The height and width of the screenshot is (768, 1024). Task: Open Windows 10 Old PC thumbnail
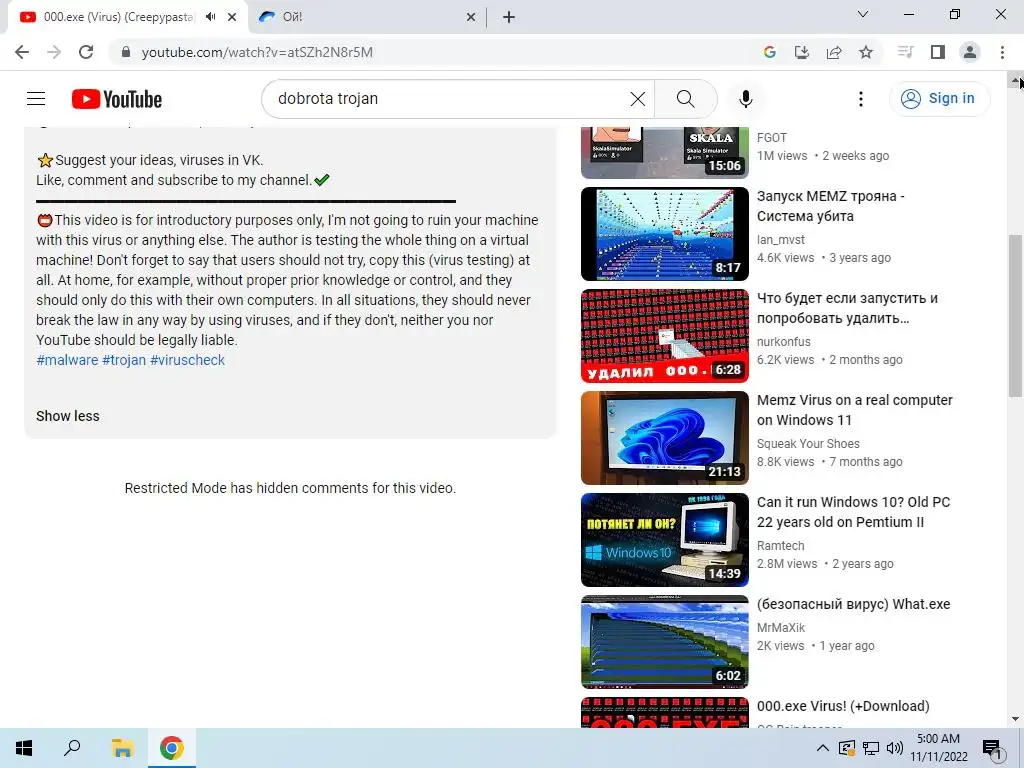665,539
